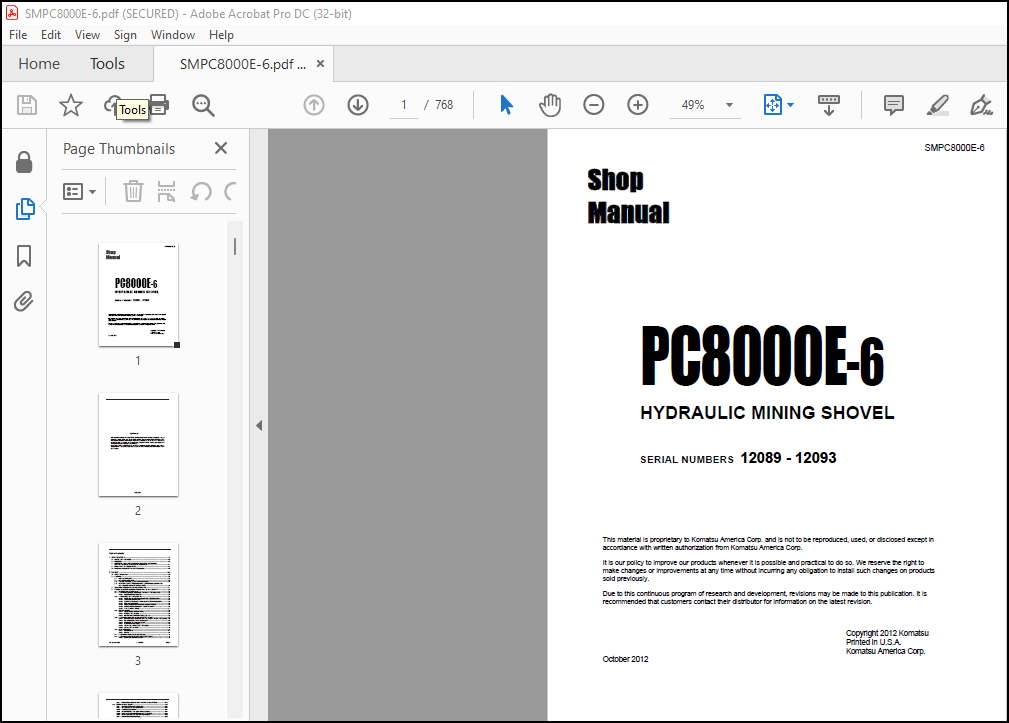Click the 49% zoom value field
The image size is (1009, 723).
point(693,105)
